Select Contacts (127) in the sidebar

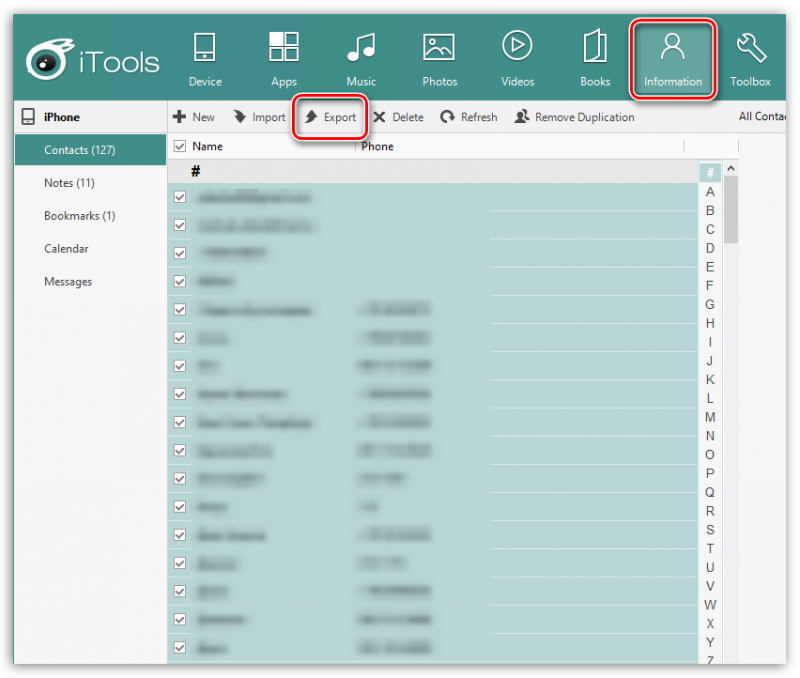[x=90, y=149]
